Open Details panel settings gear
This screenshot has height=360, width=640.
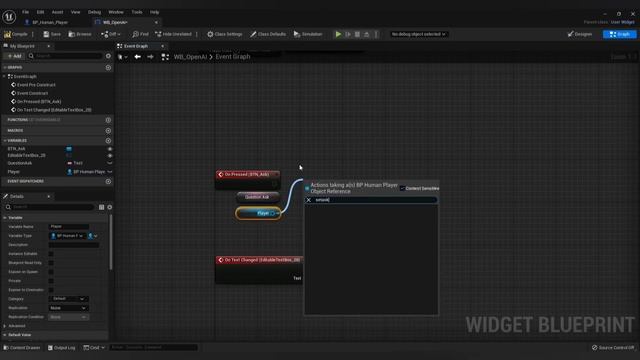[x=109, y=207]
